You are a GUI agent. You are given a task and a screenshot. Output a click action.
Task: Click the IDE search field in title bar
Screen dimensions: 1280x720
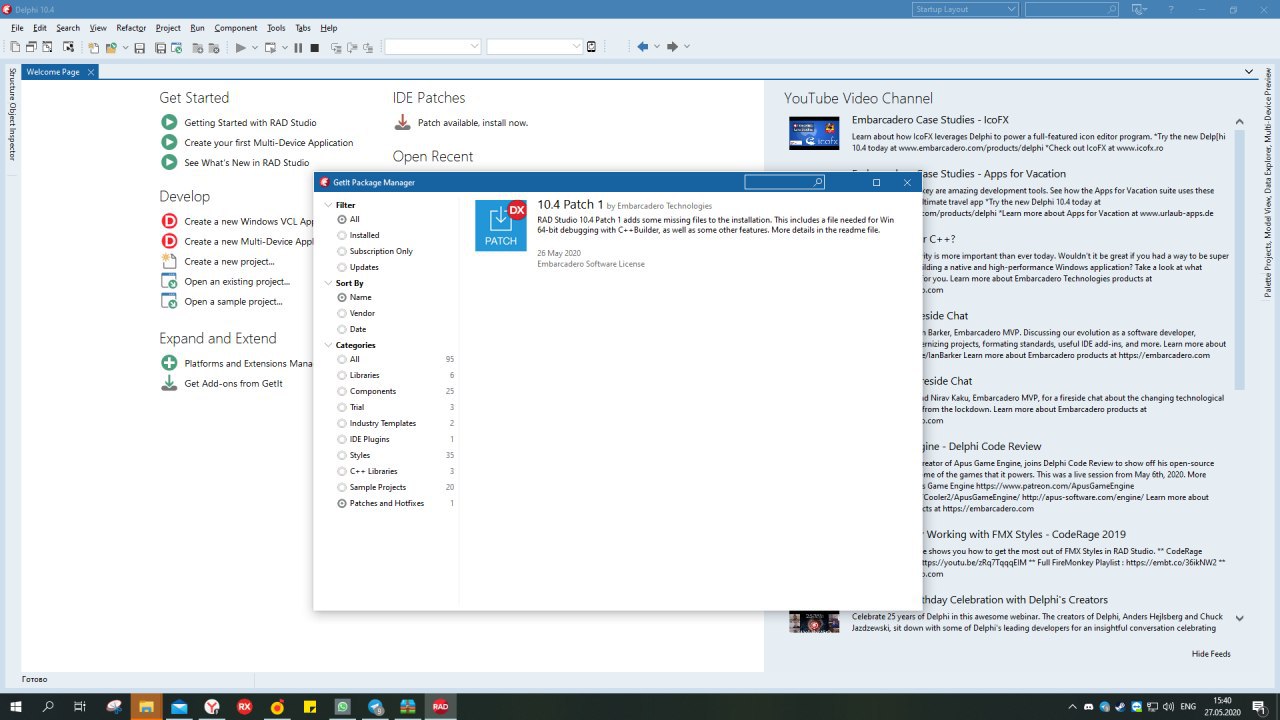click(x=1072, y=9)
